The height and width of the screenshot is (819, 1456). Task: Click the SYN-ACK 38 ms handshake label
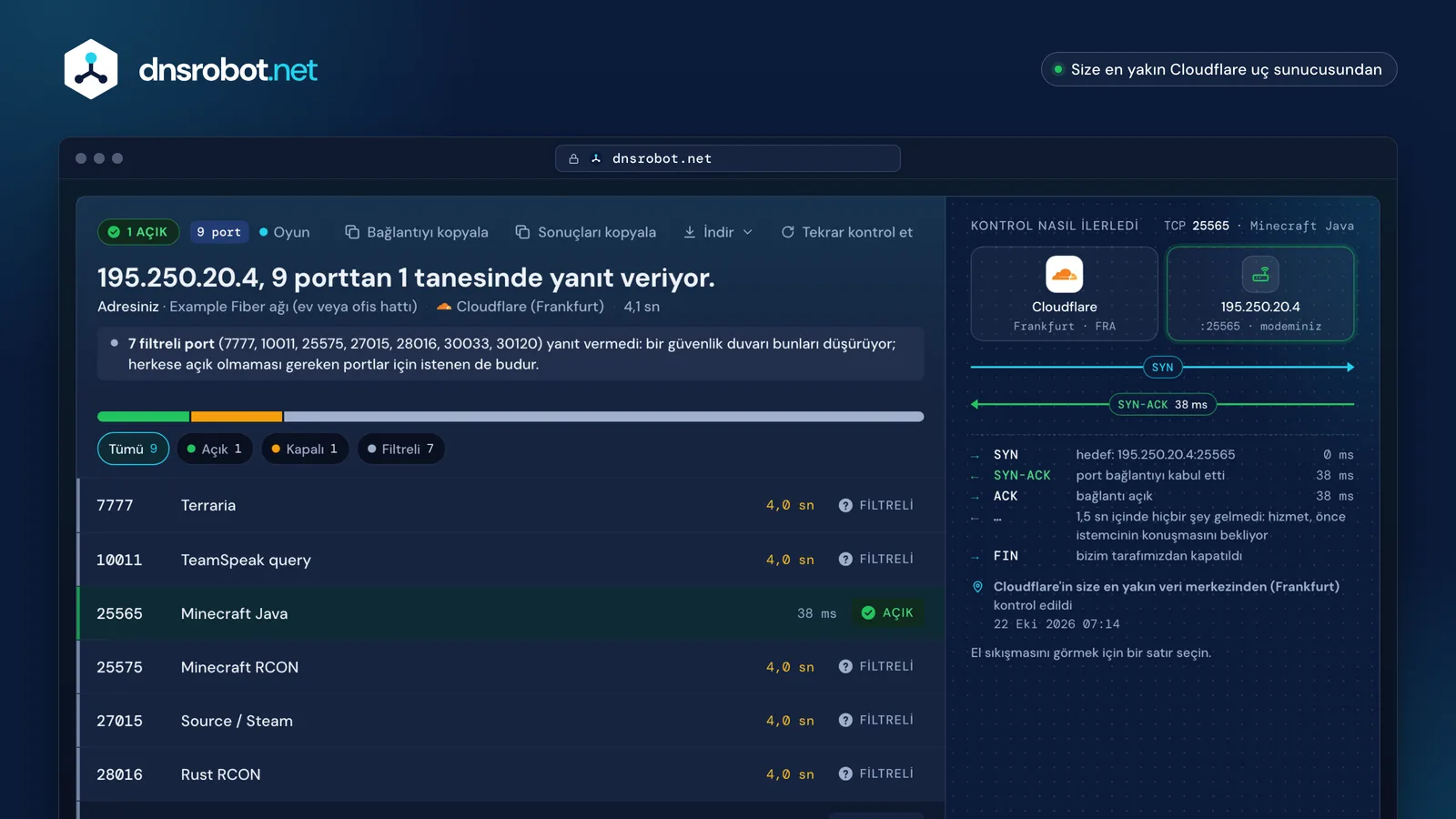pyautogui.click(x=1162, y=404)
